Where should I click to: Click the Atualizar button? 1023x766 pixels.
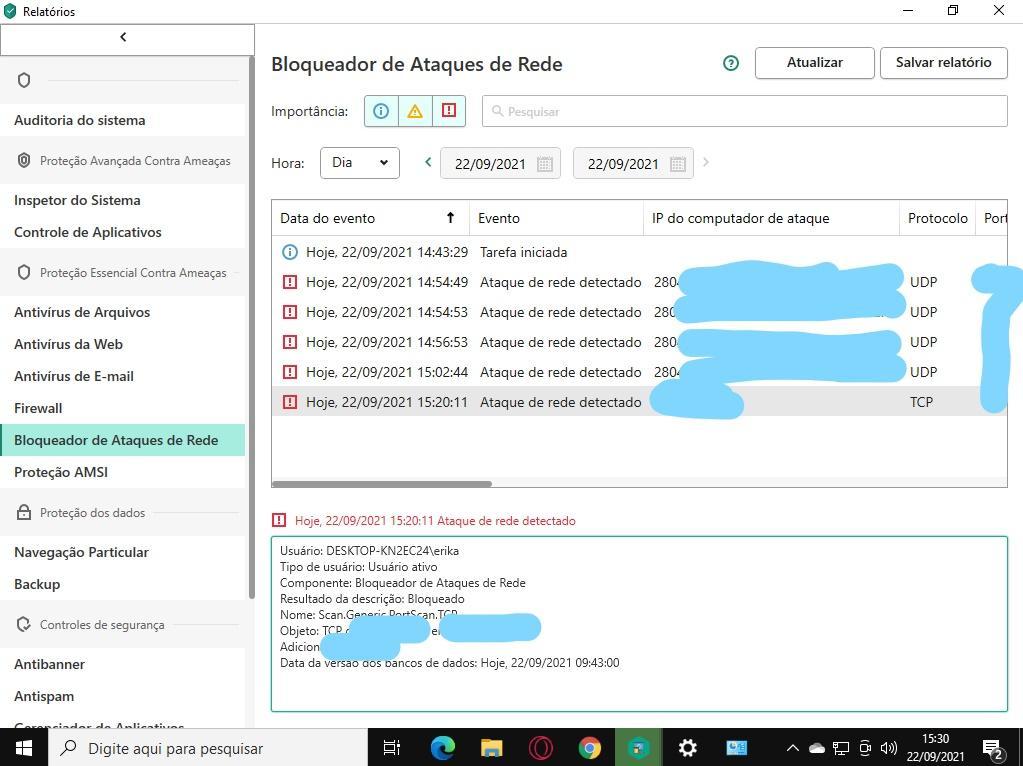pos(814,63)
